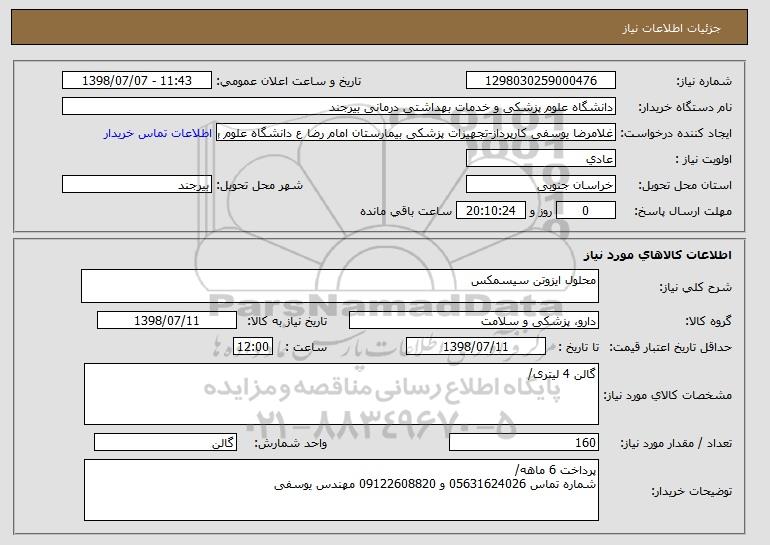770x545 pixels.
Task: Click the public announcement date field 1398/07/07 - 11:43
Action: click(x=137, y=81)
